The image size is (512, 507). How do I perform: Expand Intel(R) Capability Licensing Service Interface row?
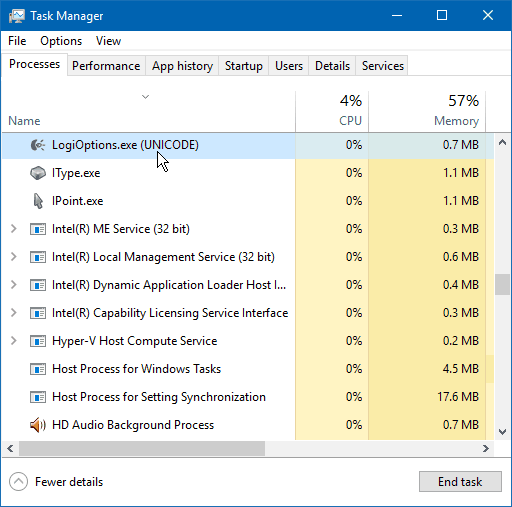[x=13, y=313]
